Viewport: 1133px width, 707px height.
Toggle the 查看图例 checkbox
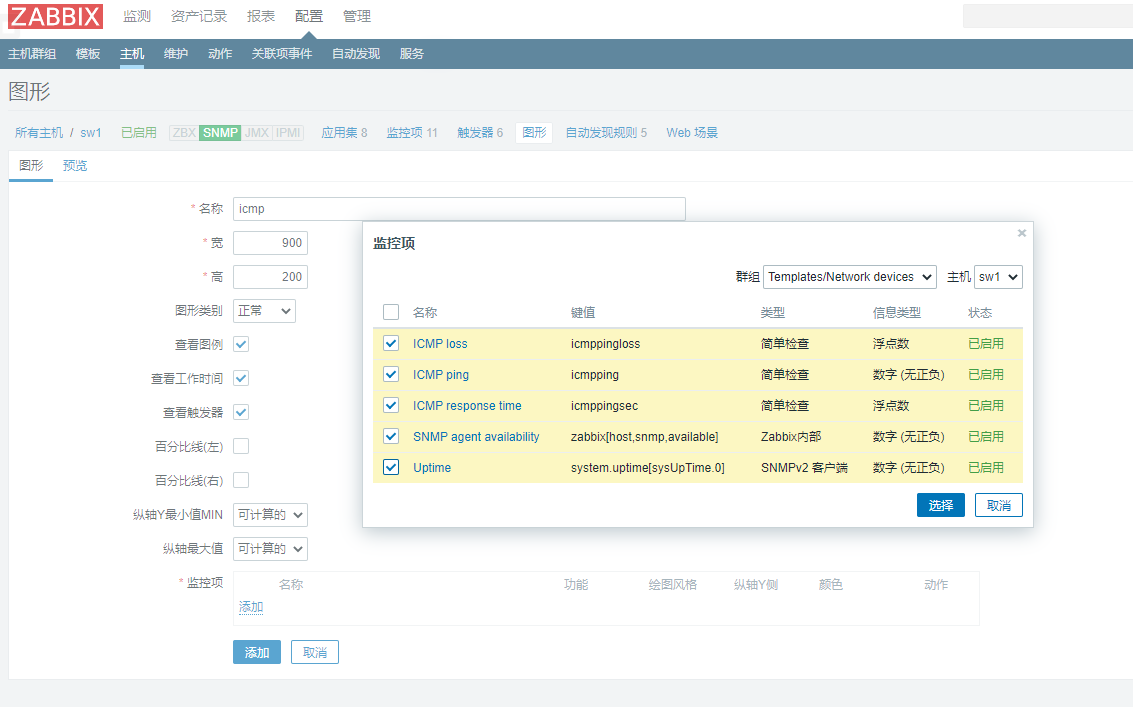coord(241,344)
